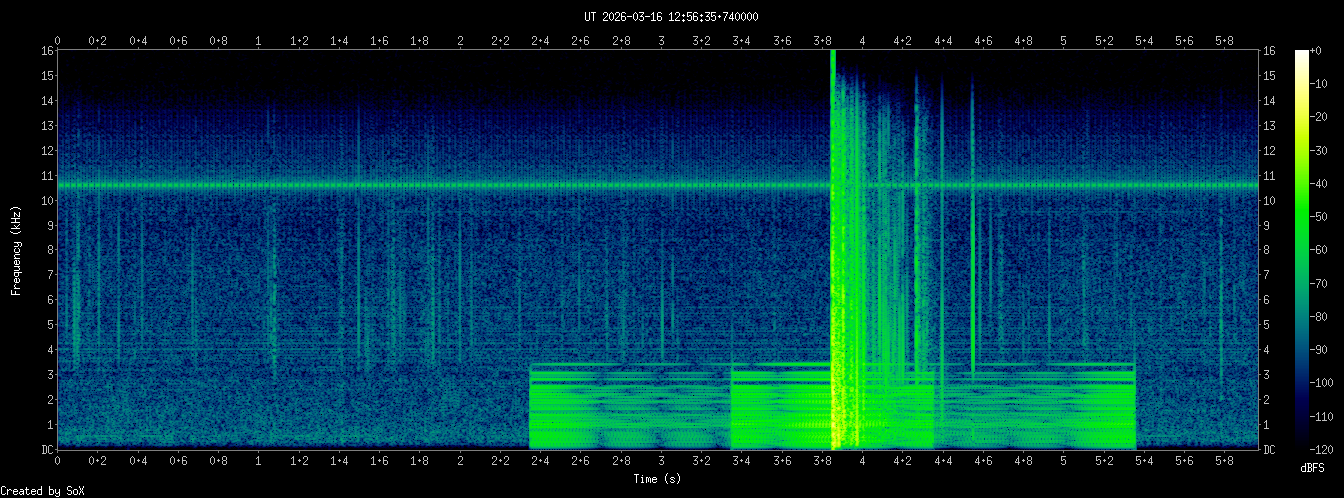Click the DC label on left frequency axis

pyautogui.click(x=46, y=450)
